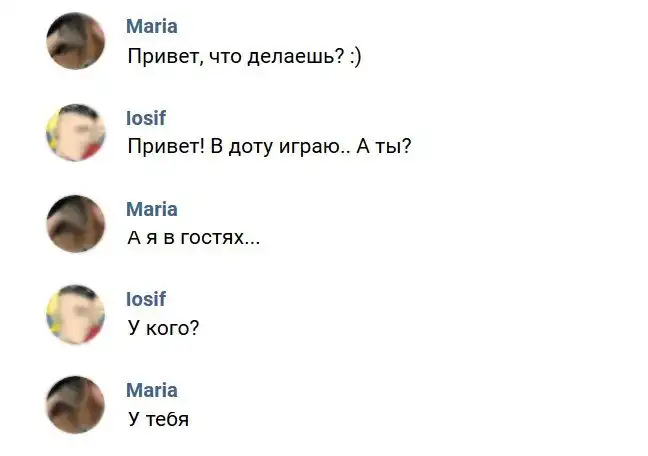Click Maria's avatar beside "Привет, что делаешь?"

click(75, 41)
